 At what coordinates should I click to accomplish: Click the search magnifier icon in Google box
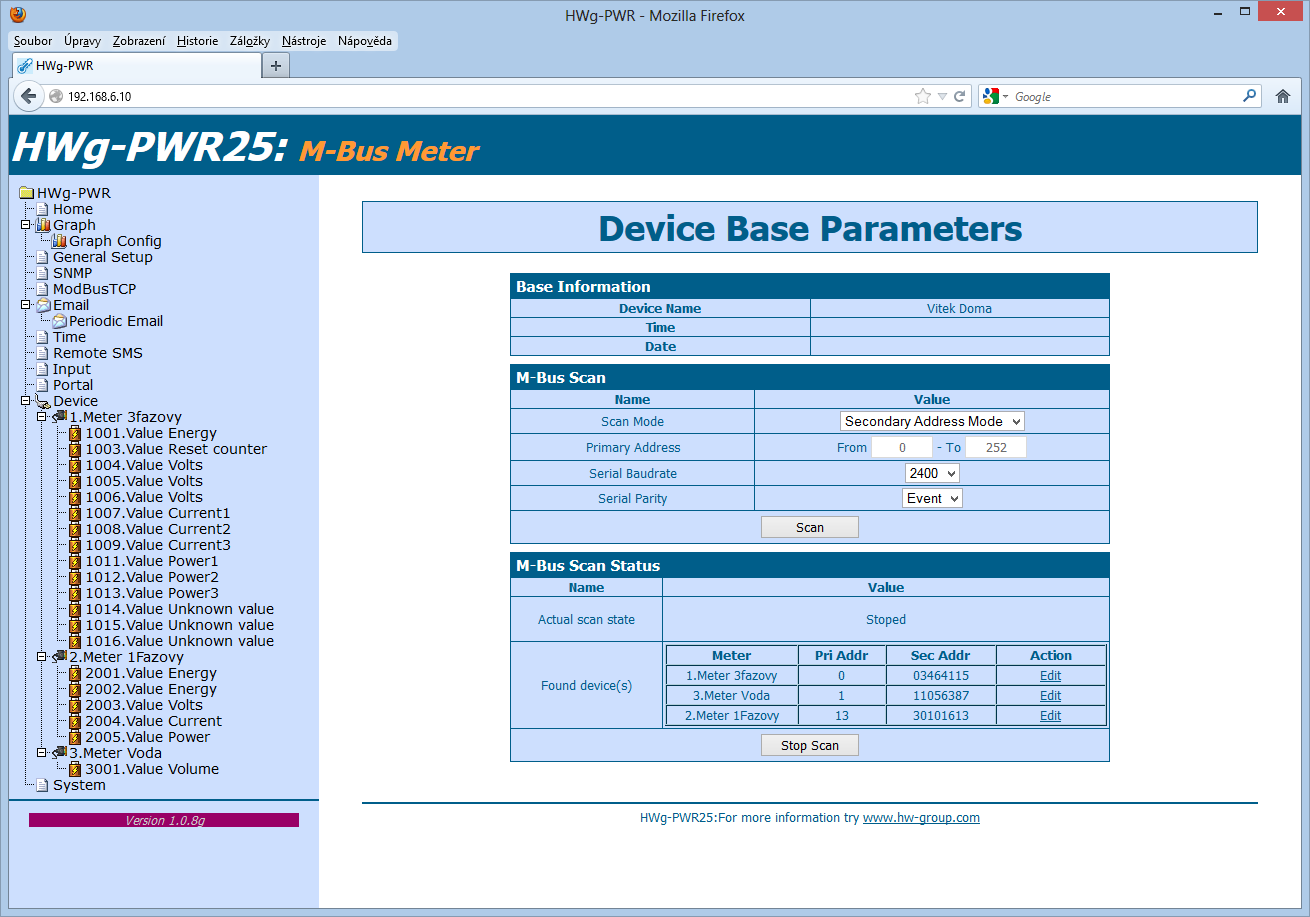1249,97
